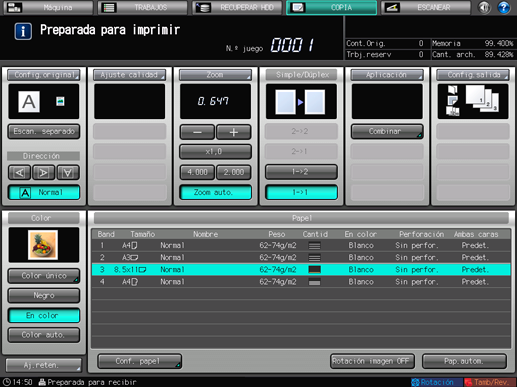Click tray 4 paper quantity indicator
Screen dimensions: 517x387
(314, 282)
